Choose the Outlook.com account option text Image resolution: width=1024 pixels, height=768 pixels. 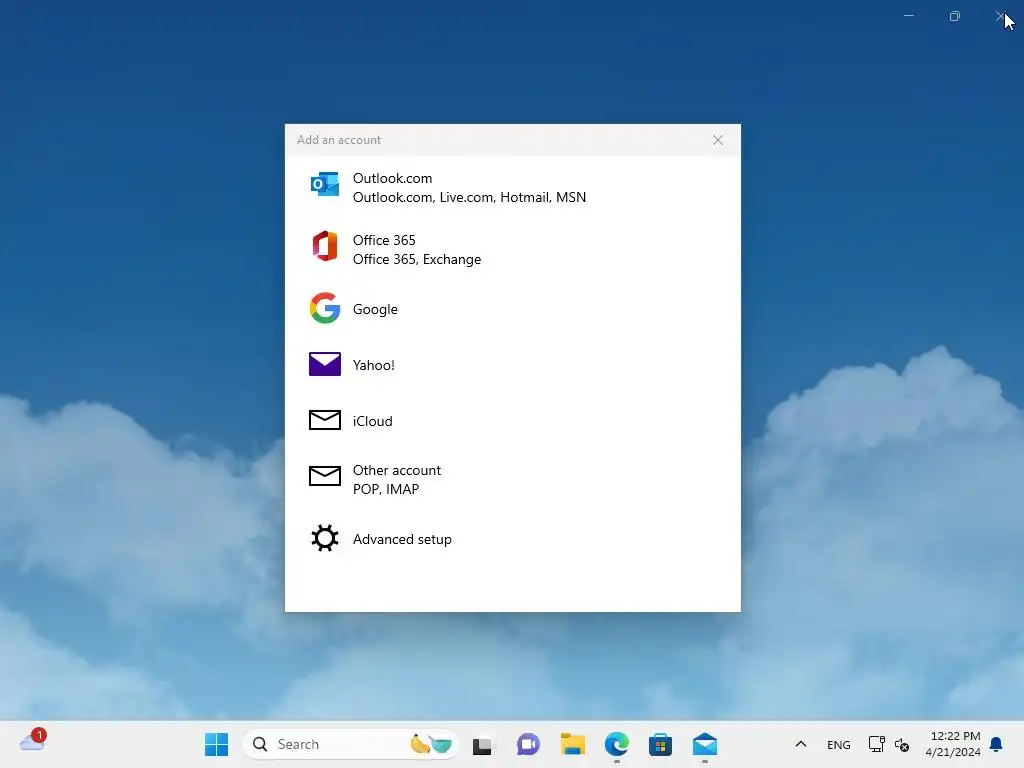coord(392,178)
